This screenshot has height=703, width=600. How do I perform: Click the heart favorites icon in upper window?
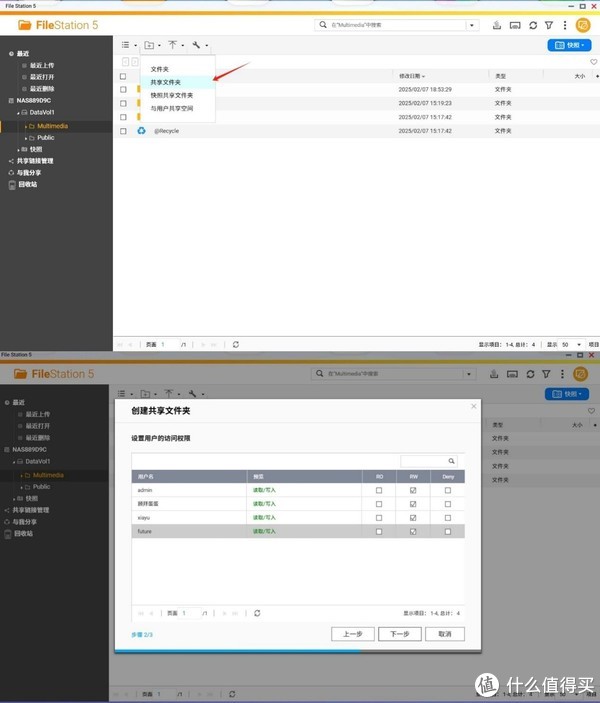pos(593,62)
